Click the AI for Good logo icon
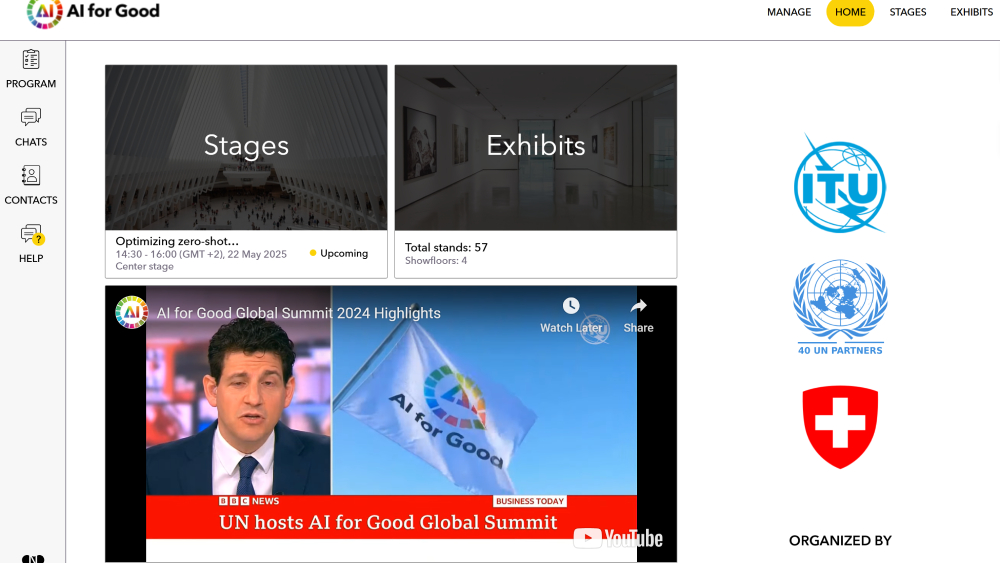The width and height of the screenshot is (1000, 563). click(45, 13)
